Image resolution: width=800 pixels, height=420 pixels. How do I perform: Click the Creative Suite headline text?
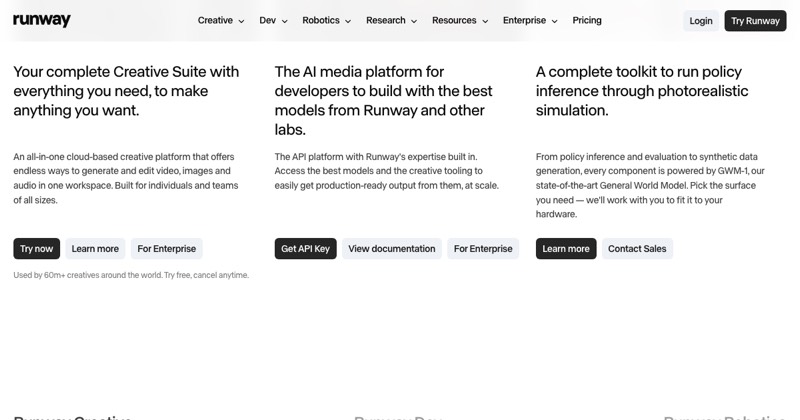point(126,91)
